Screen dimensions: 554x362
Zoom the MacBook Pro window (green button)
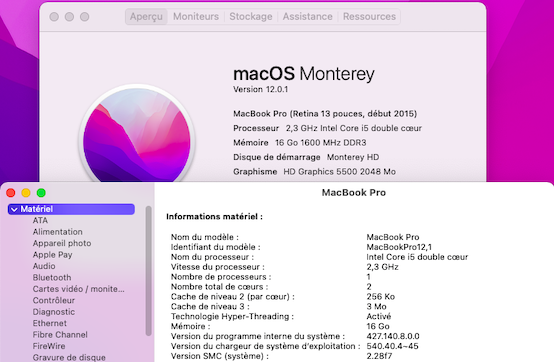tap(41, 193)
